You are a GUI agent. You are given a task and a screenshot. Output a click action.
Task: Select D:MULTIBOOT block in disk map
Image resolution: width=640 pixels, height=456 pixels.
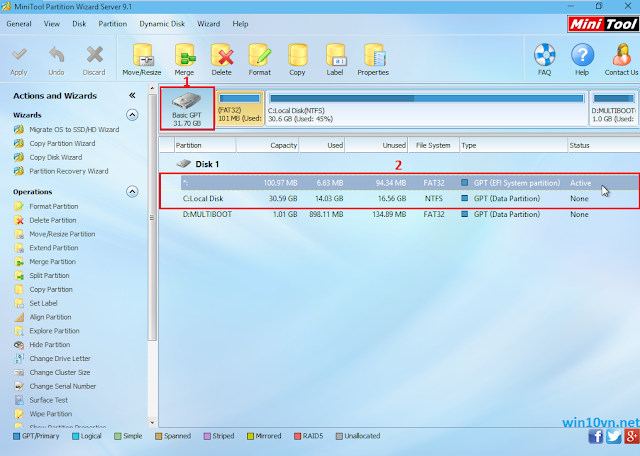pos(614,108)
